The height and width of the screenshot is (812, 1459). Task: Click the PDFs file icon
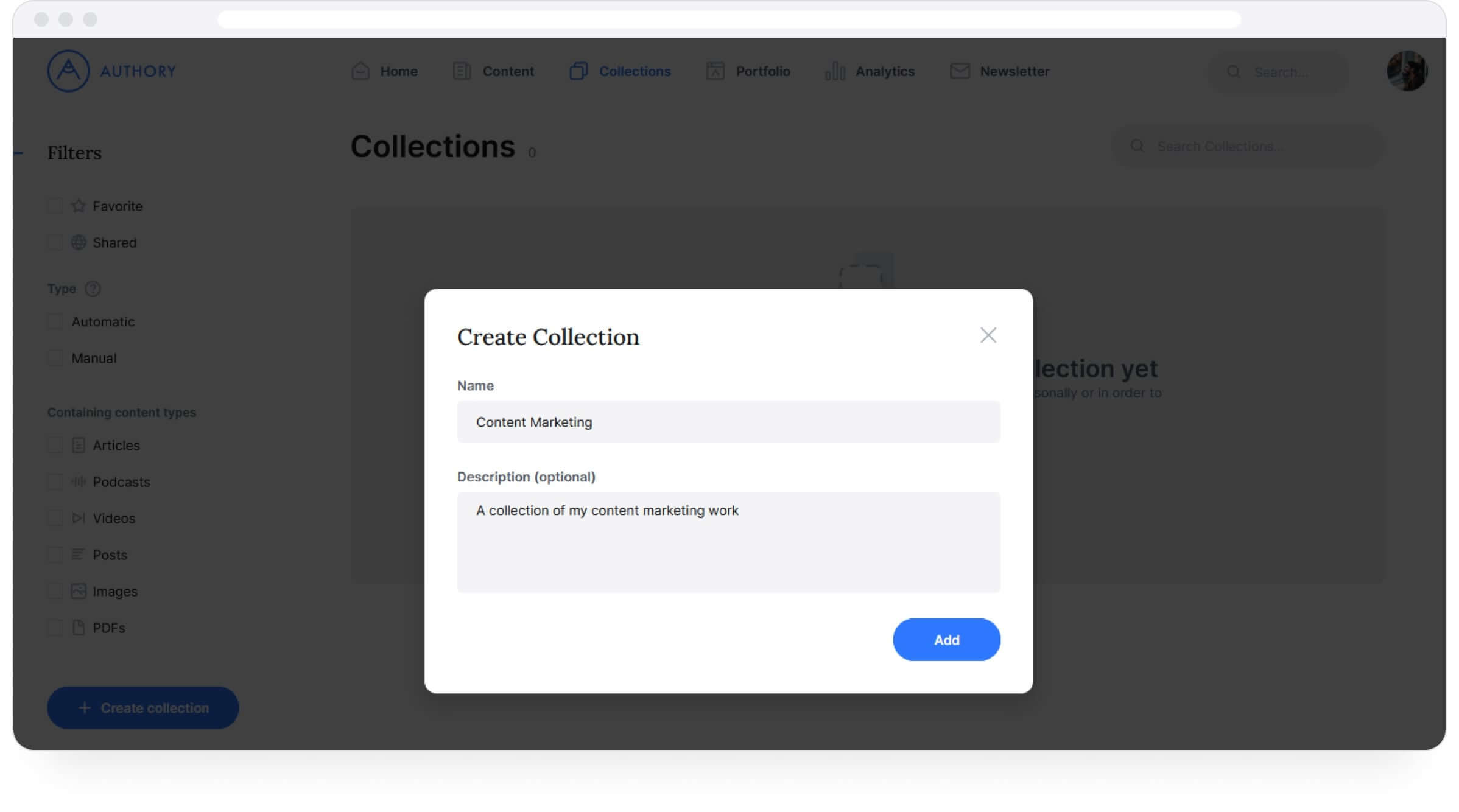pyautogui.click(x=79, y=628)
